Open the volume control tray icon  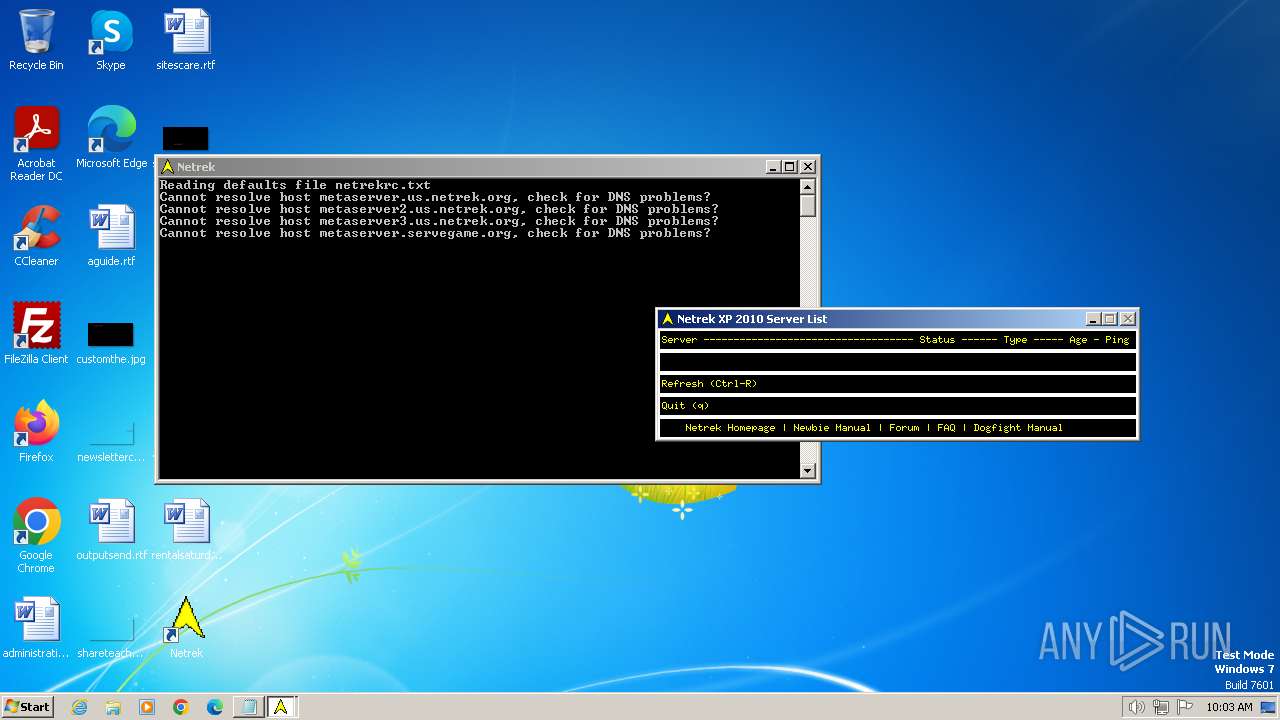[1136, 707]
